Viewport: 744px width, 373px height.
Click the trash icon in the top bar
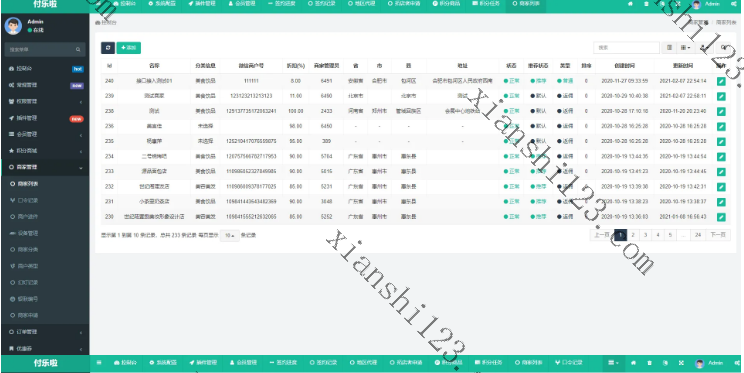[x=646, y=4]
